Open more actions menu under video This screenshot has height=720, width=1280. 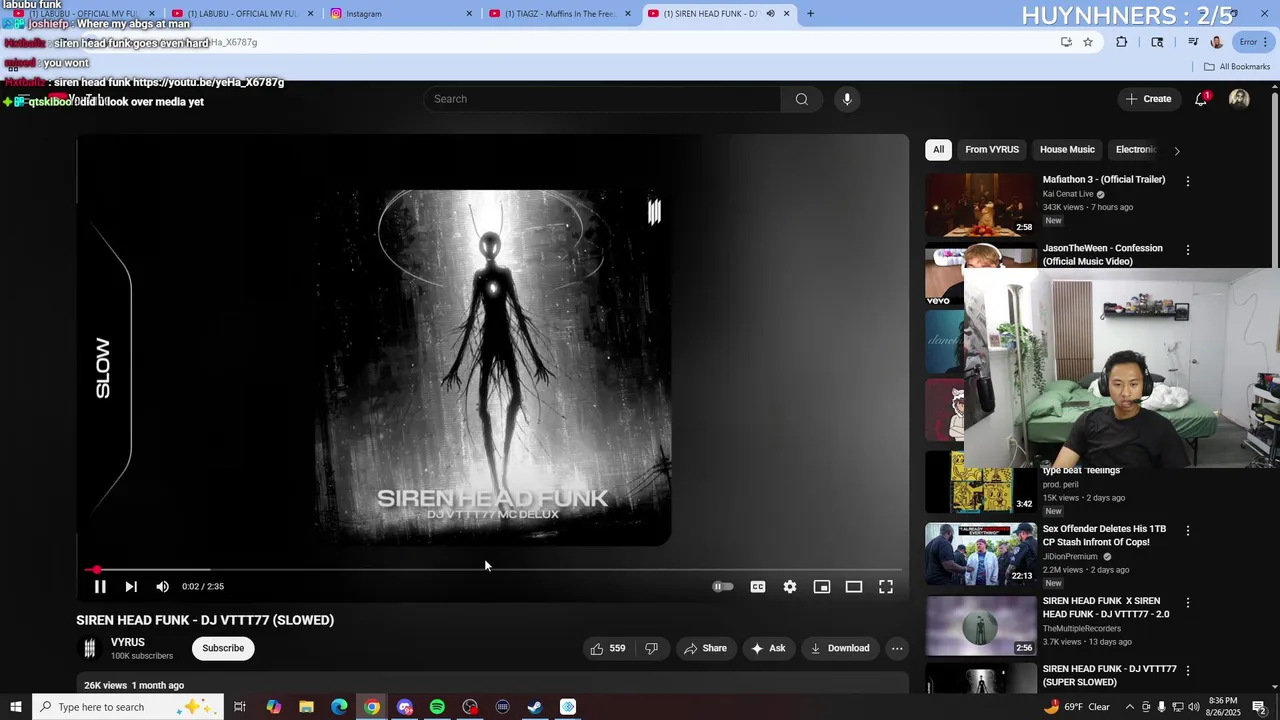pos(897,648)
